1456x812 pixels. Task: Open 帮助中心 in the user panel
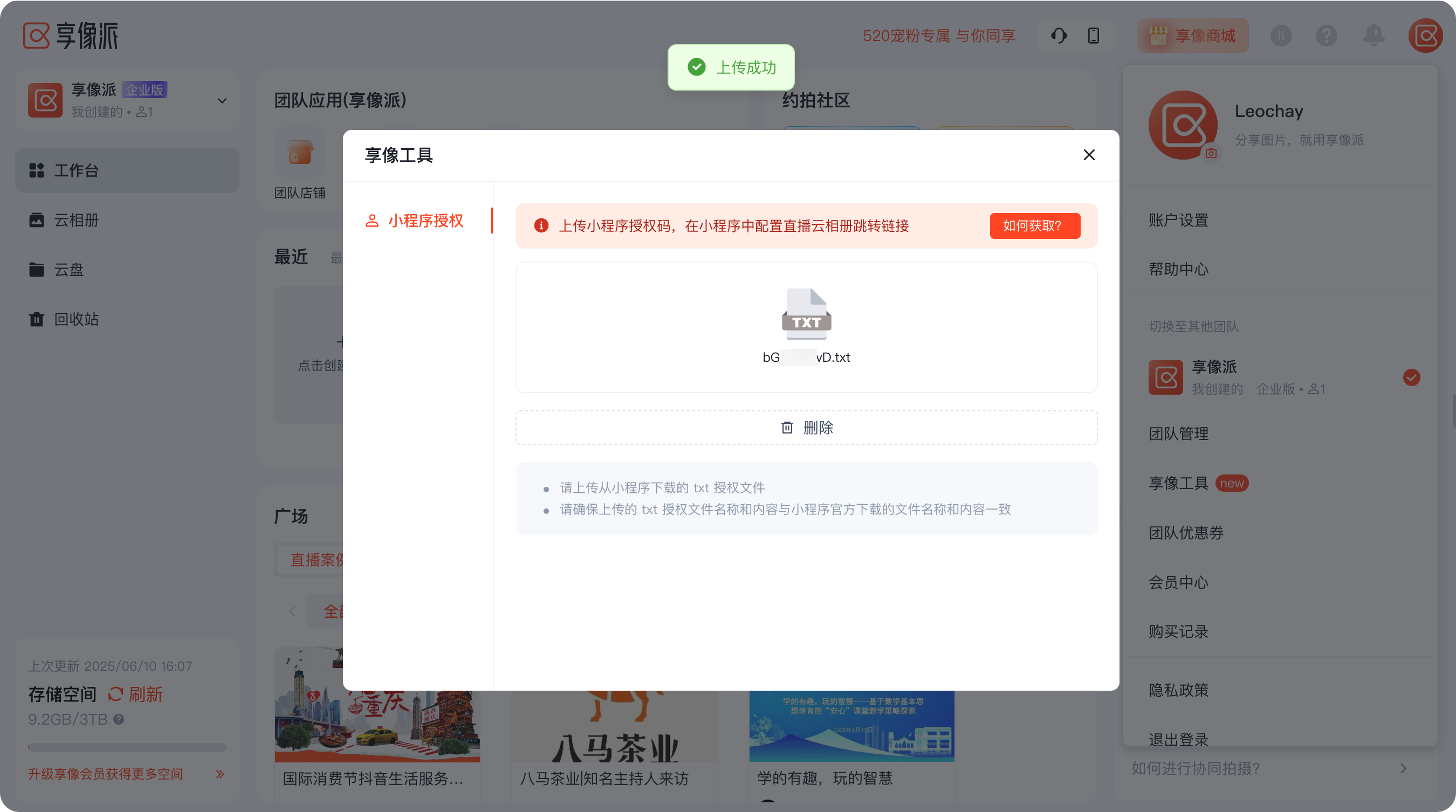click(x=1178, y=269)
